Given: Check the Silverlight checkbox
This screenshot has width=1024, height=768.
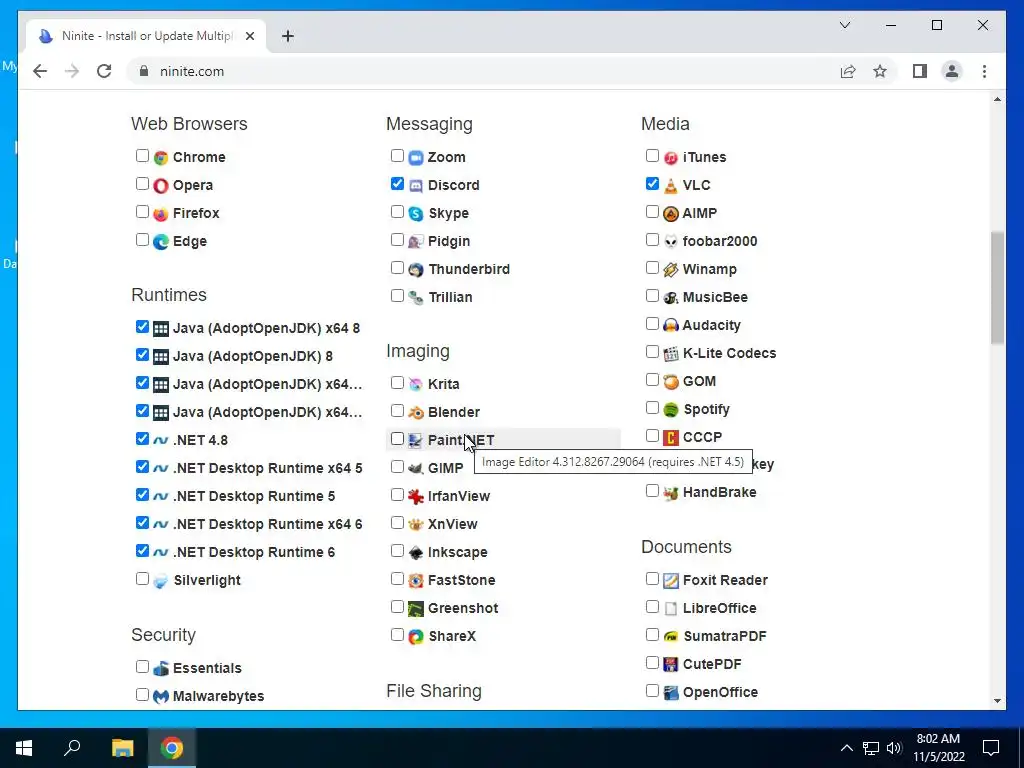Looking at the screenshot, I should coord(142,579).
